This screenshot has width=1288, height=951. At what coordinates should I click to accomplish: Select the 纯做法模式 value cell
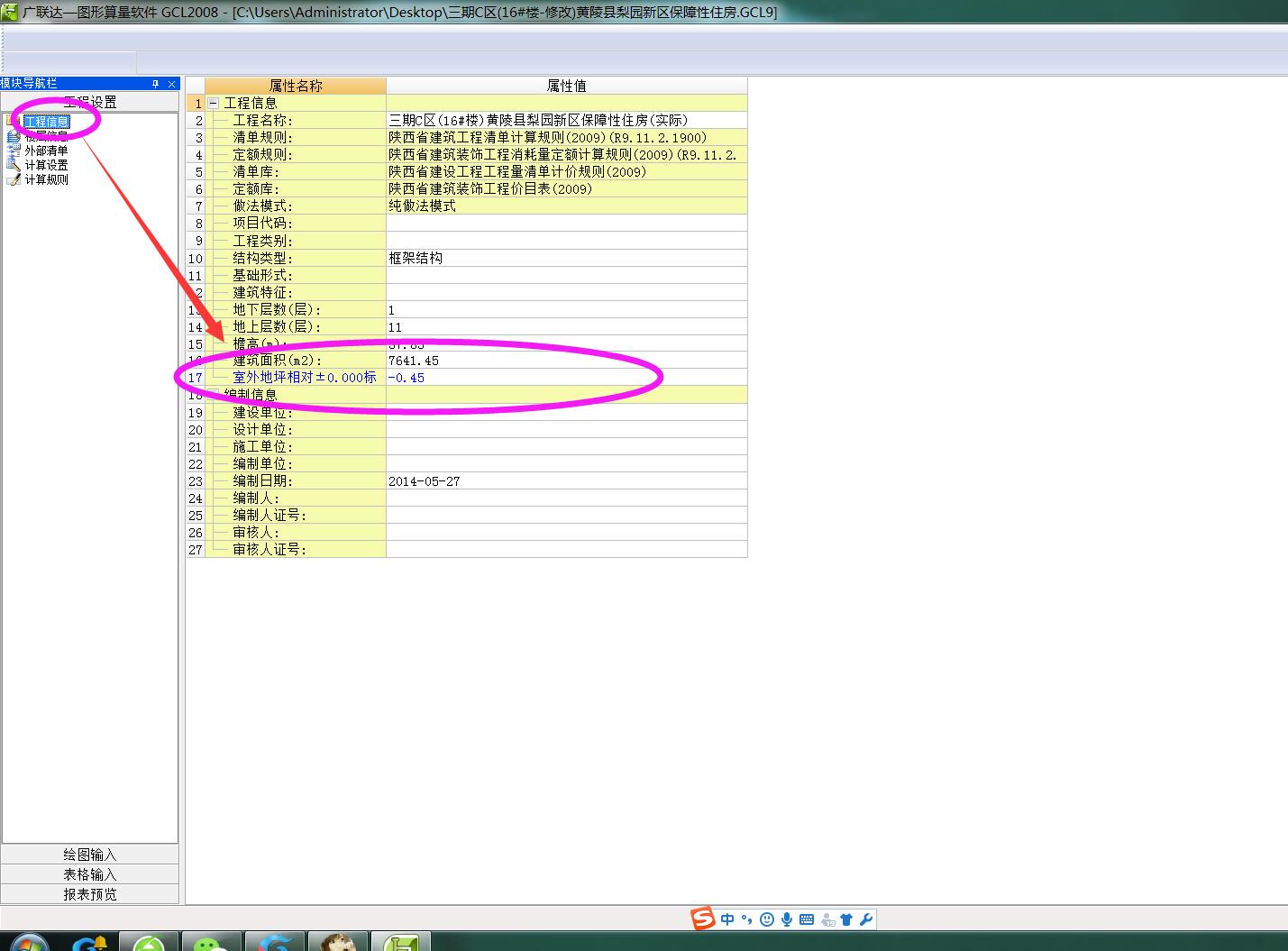567,206
